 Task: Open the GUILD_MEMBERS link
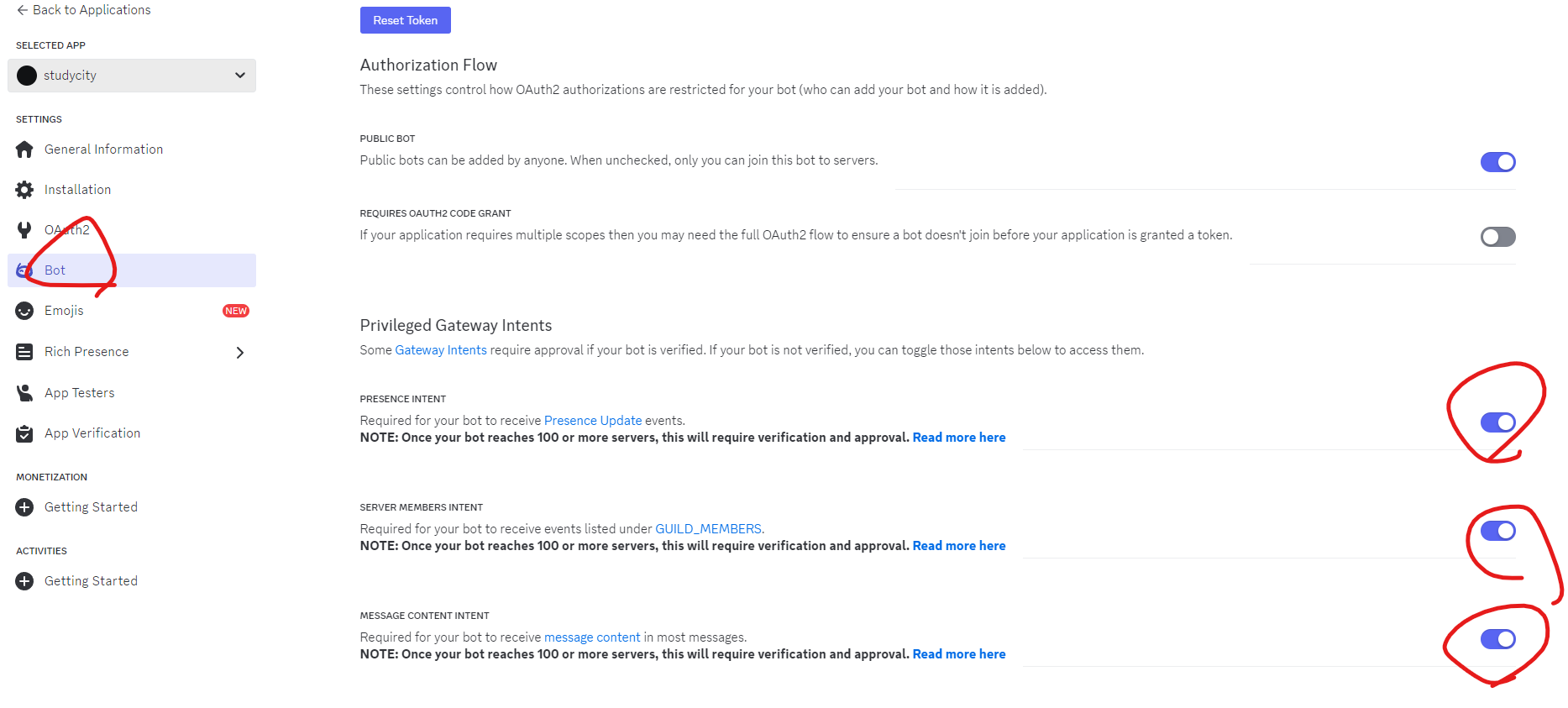coord(708,529)
